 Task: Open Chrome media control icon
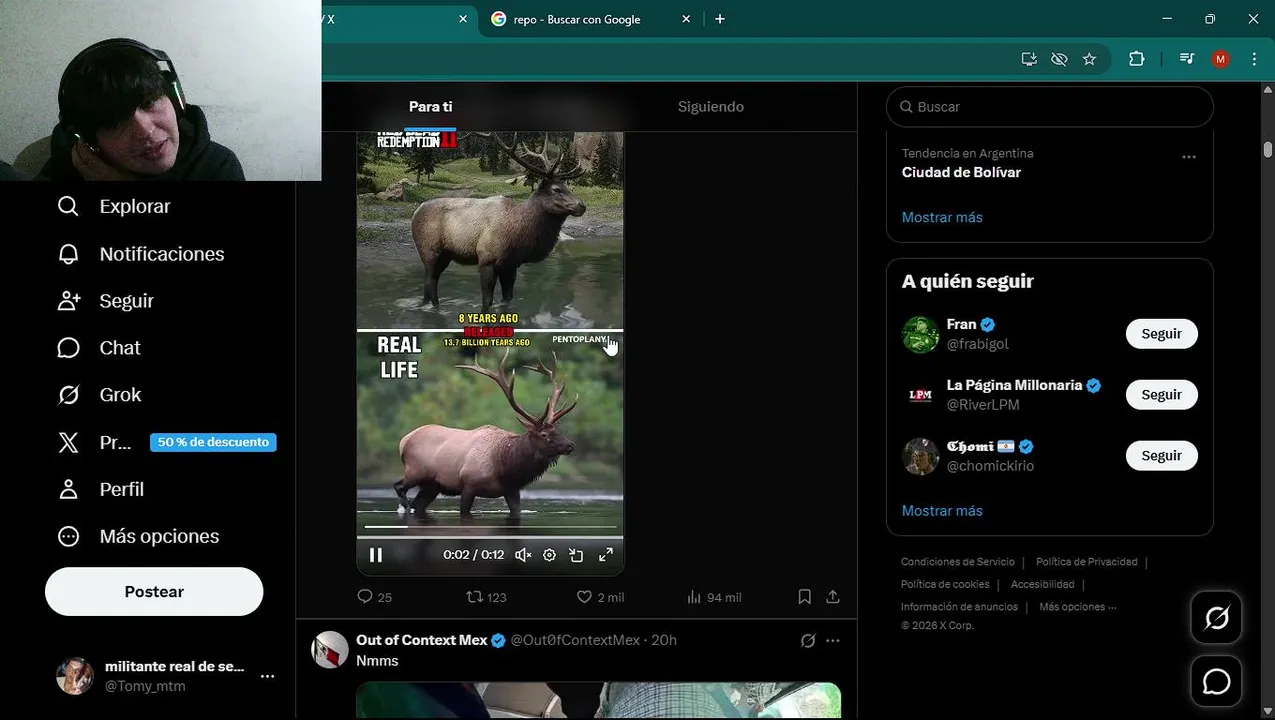pos(1186,59)
